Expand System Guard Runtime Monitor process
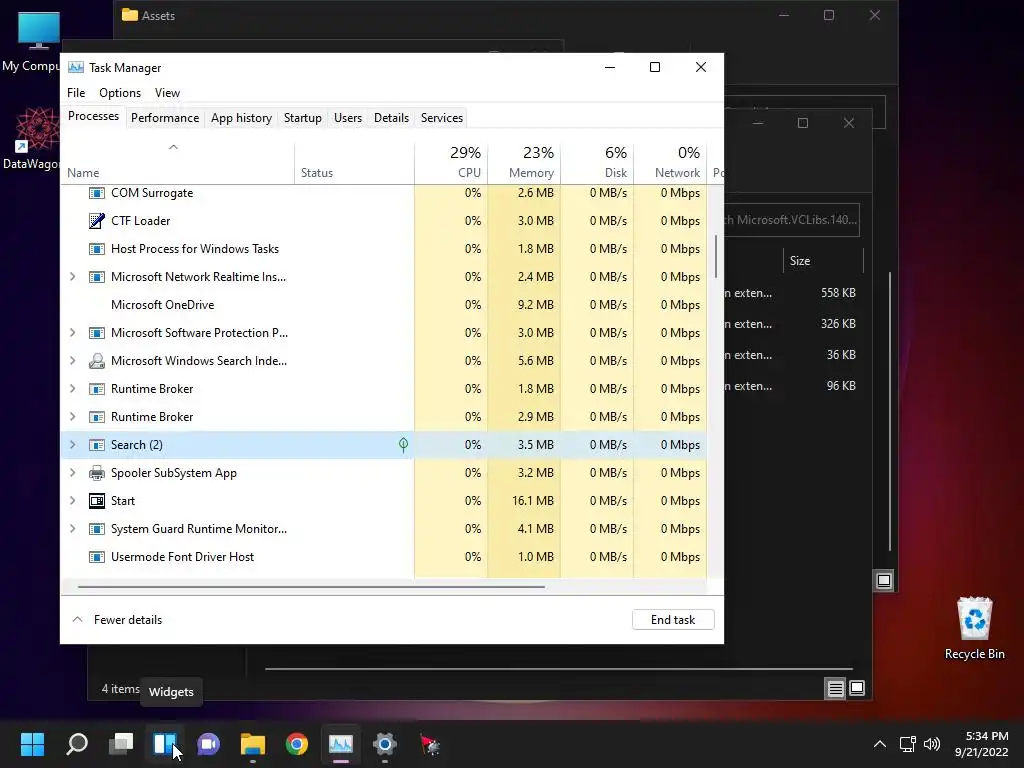Screen dimensions: 1024x768 [72, 529]
